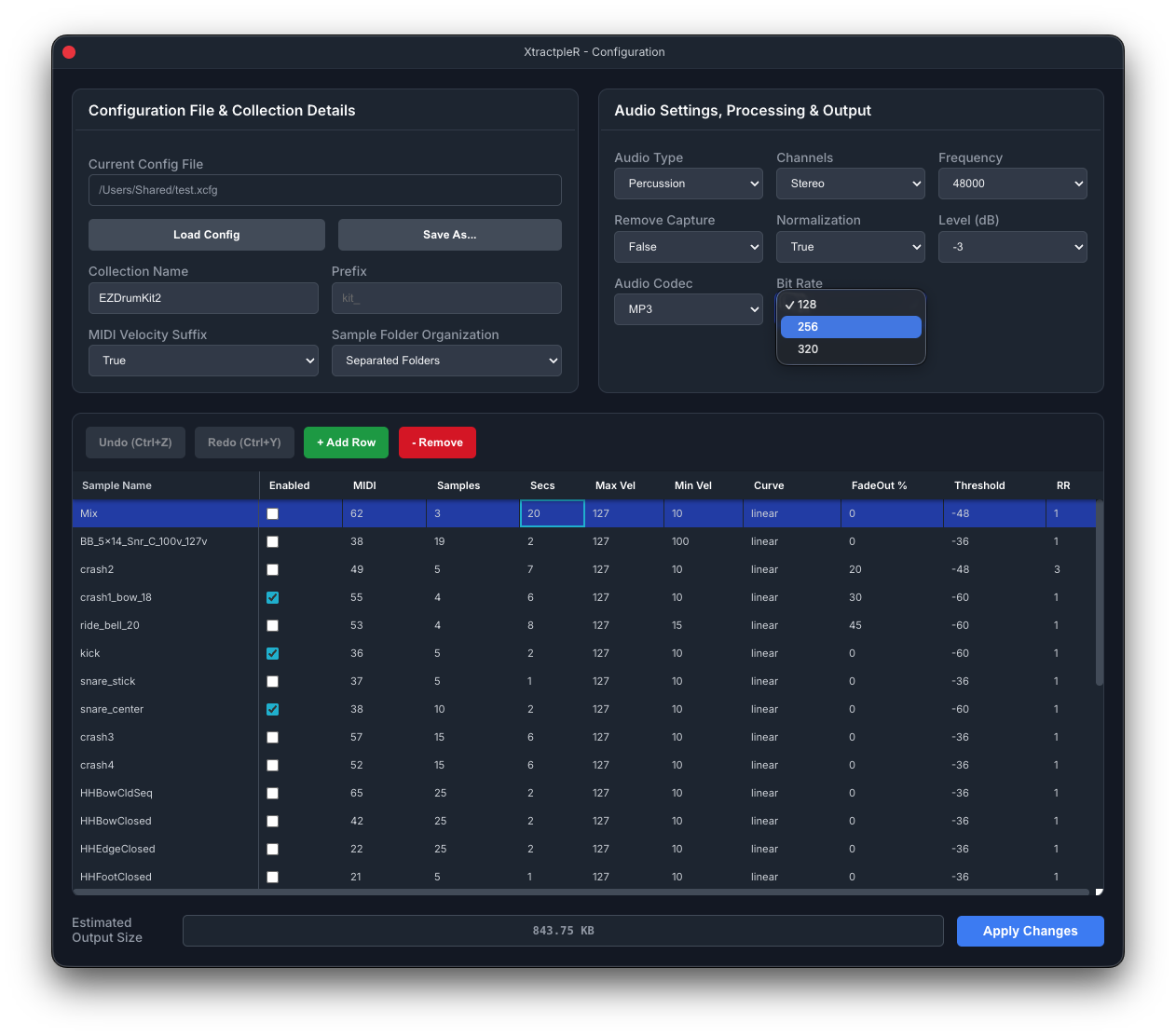Select 320 in the Bit Rate menu
1176x1036 pixels.
pos(807,348)
